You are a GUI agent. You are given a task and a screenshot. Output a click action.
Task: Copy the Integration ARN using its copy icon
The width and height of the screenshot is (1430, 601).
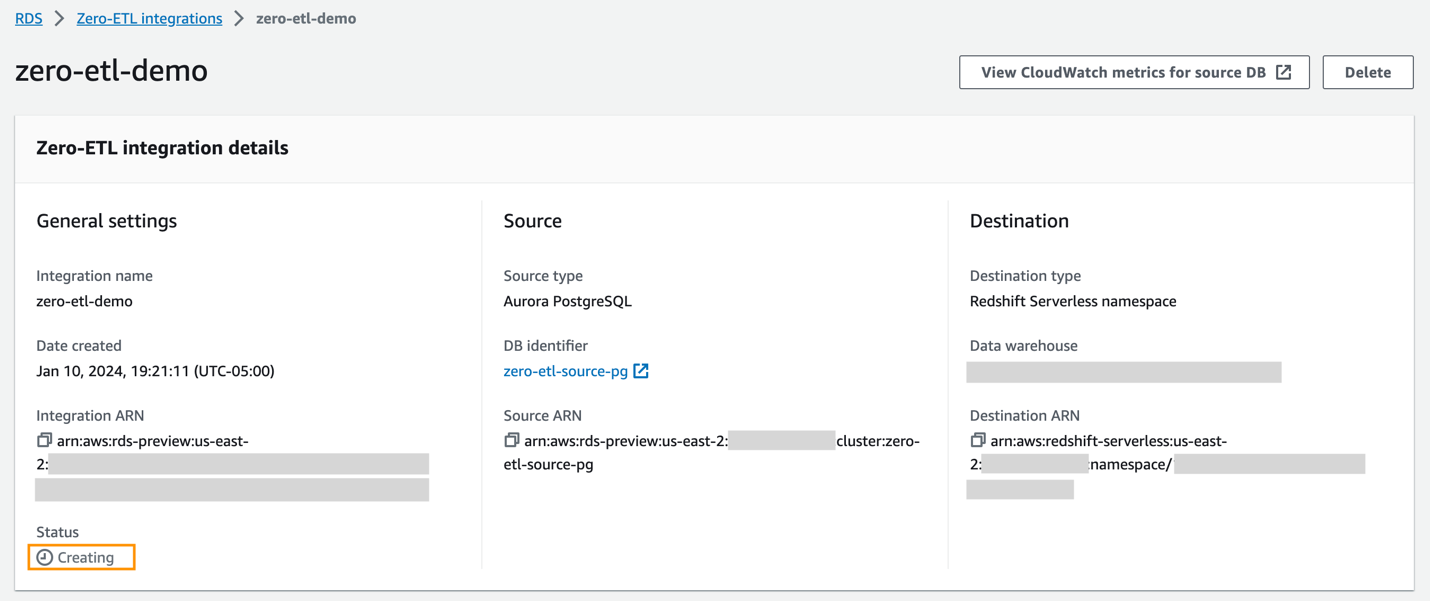(x=44, y=440)
